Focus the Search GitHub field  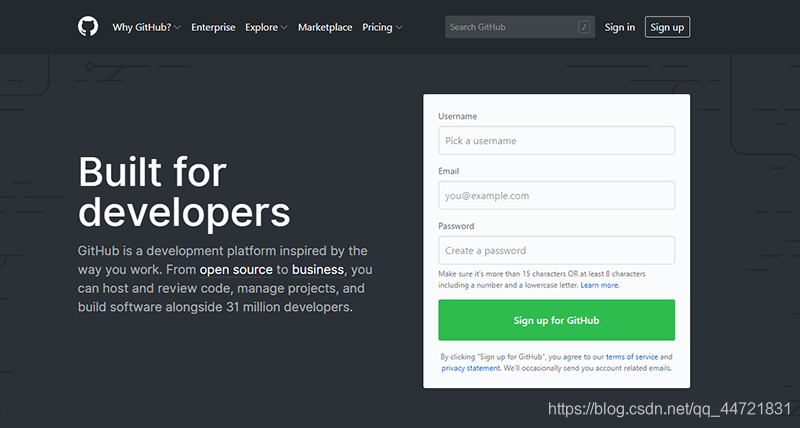520,27
